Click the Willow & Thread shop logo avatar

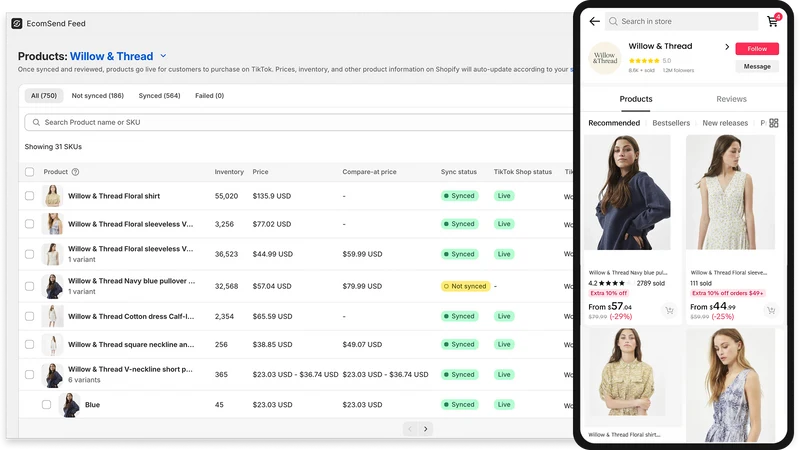tap(605, 58)
